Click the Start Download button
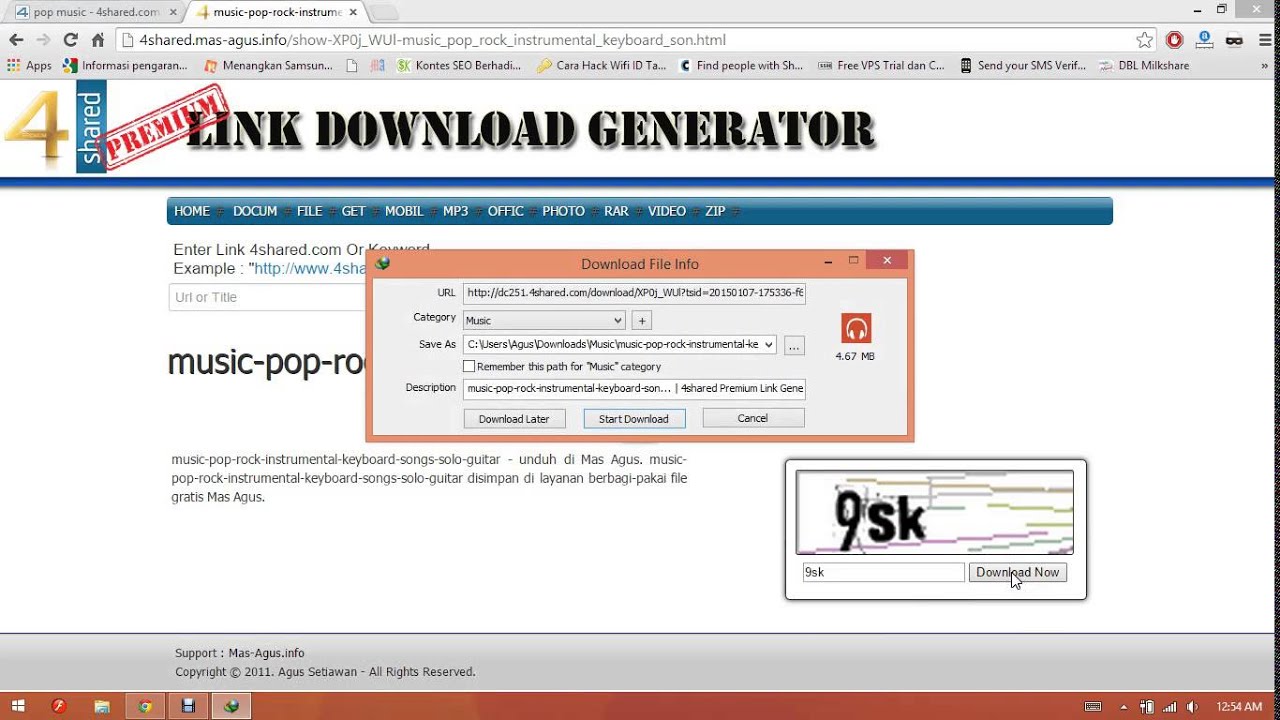Viewport: 1280px width, 720px height. coord(634,419)
